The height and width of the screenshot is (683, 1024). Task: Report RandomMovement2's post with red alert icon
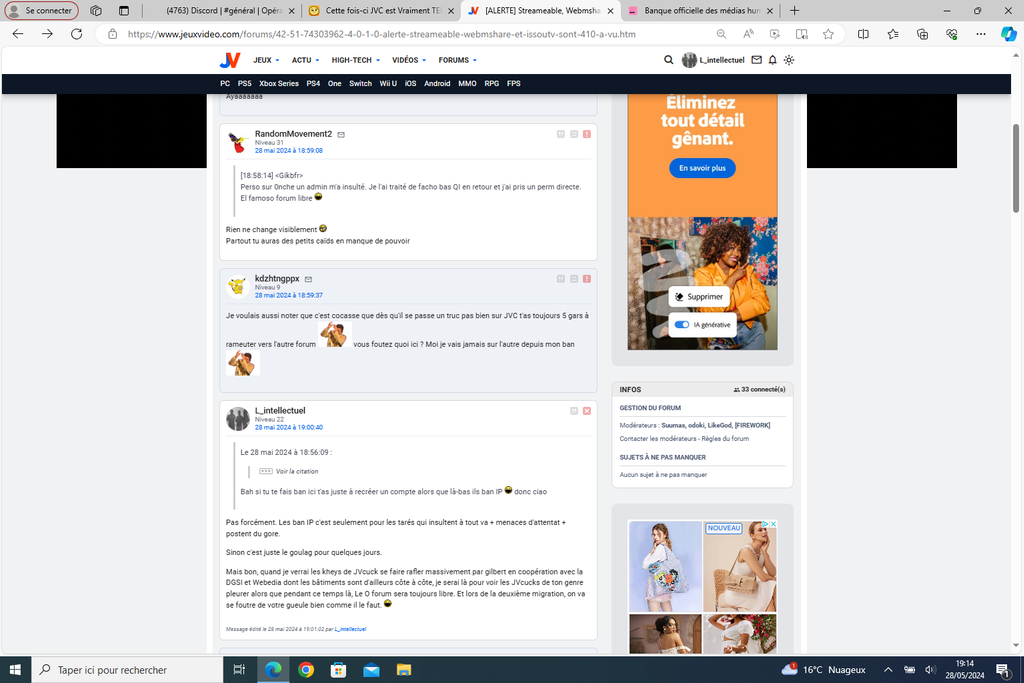tap(586, 134)
